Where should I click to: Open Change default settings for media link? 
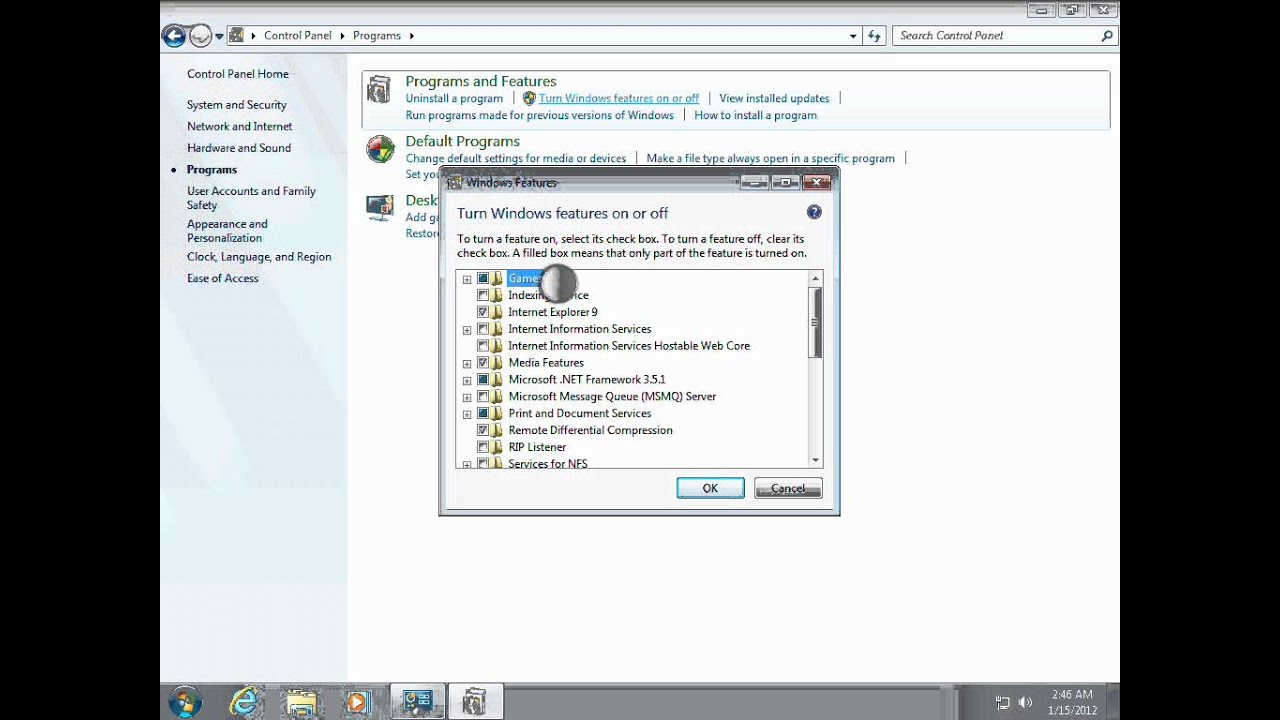516,159
